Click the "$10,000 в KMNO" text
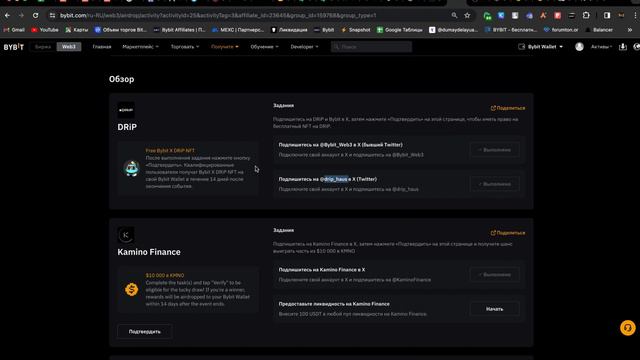 pos(164,276)
